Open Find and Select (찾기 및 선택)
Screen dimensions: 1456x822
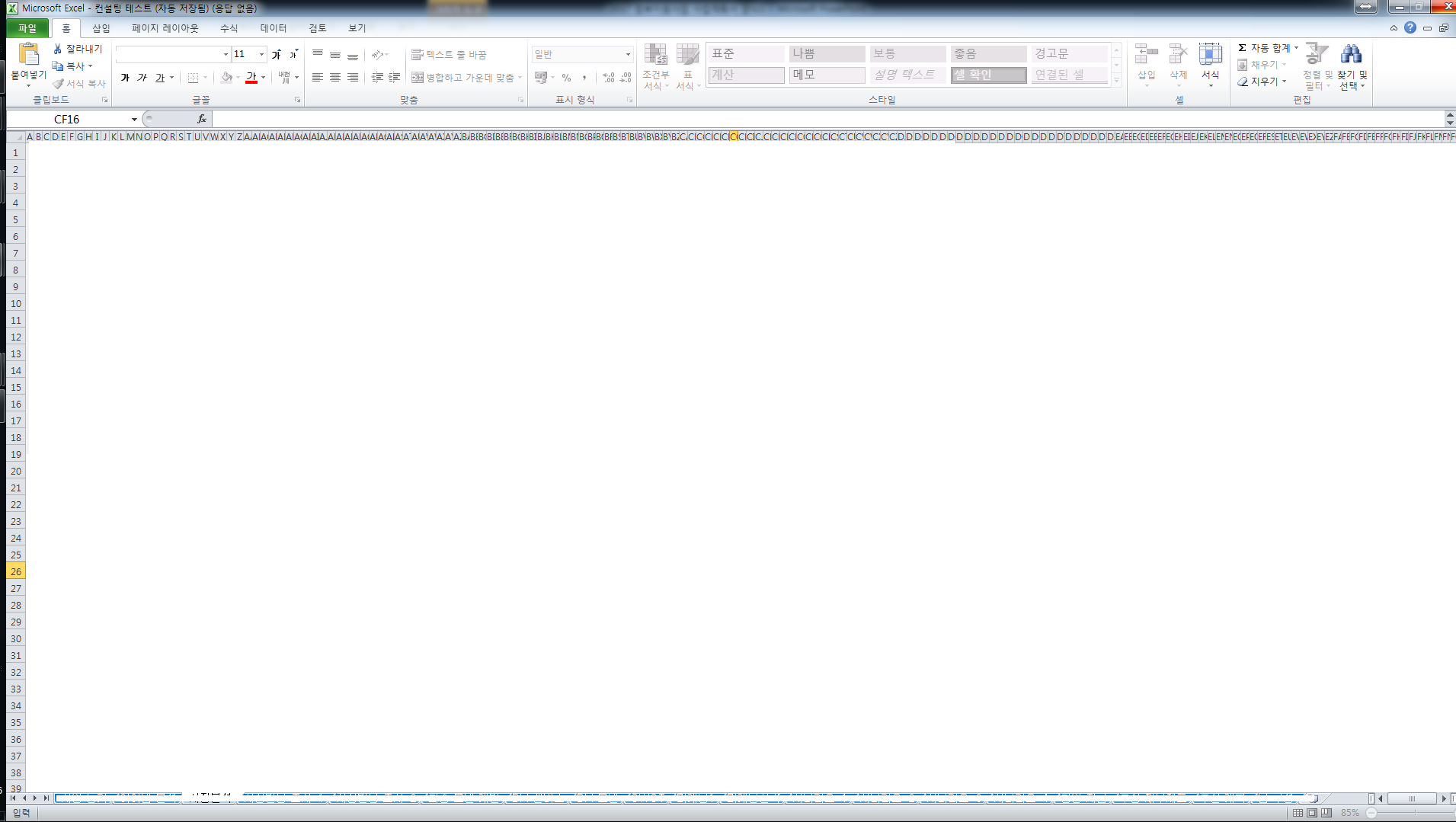[1352, 67]
